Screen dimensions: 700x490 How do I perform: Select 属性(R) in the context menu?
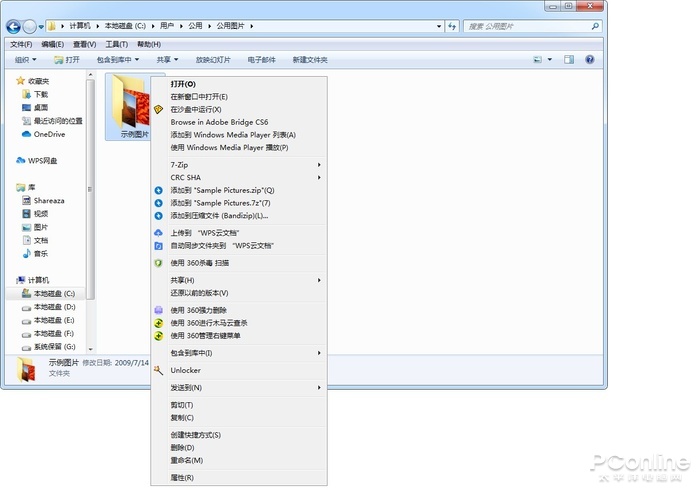tap(182, 478)
